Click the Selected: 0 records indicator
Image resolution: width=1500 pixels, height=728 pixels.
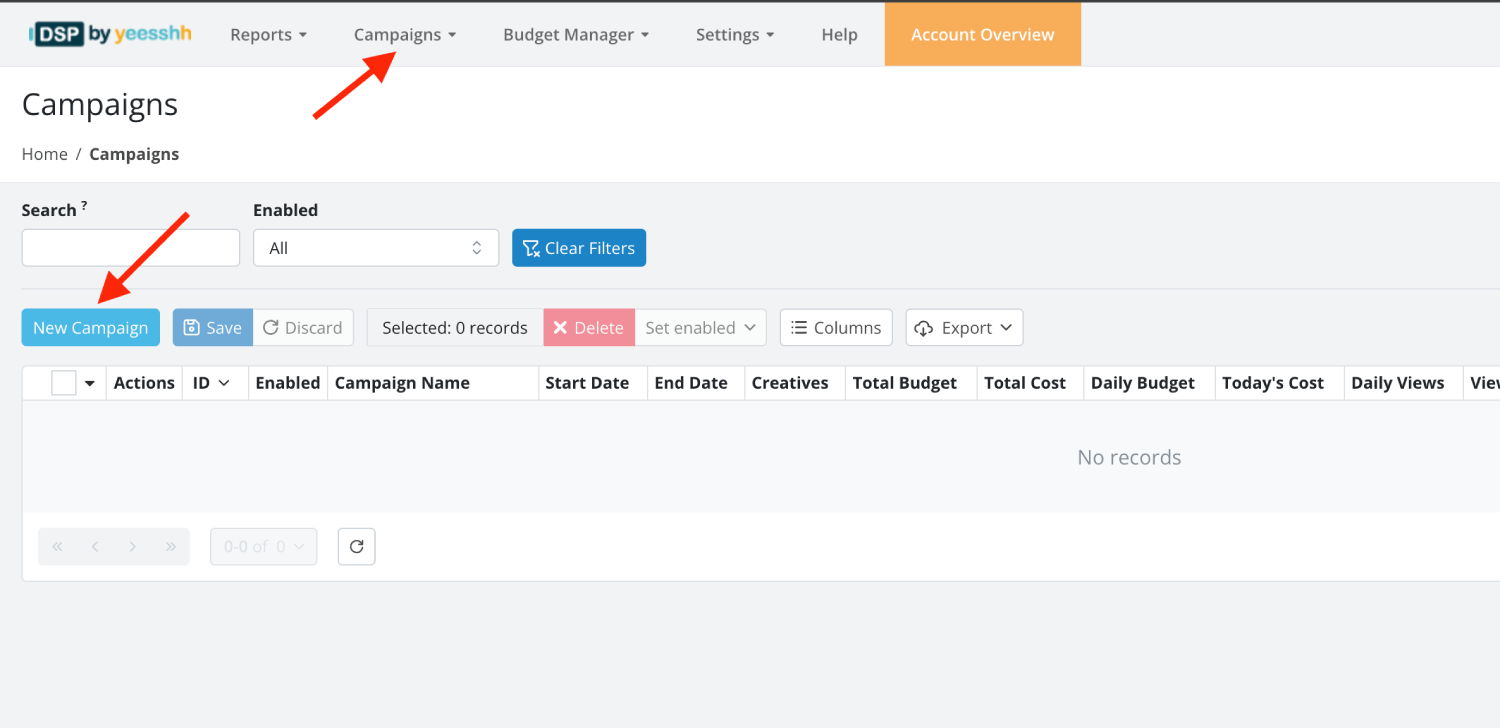click(455, 328)
